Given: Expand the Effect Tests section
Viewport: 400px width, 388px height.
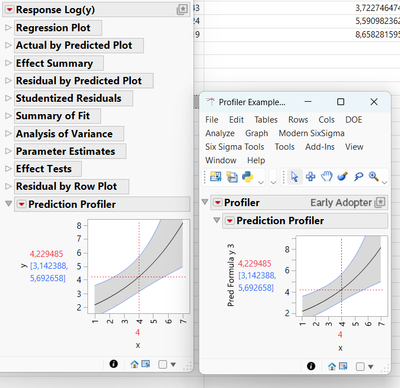Looking at the screenshot, I should click(x=8, y=169).
